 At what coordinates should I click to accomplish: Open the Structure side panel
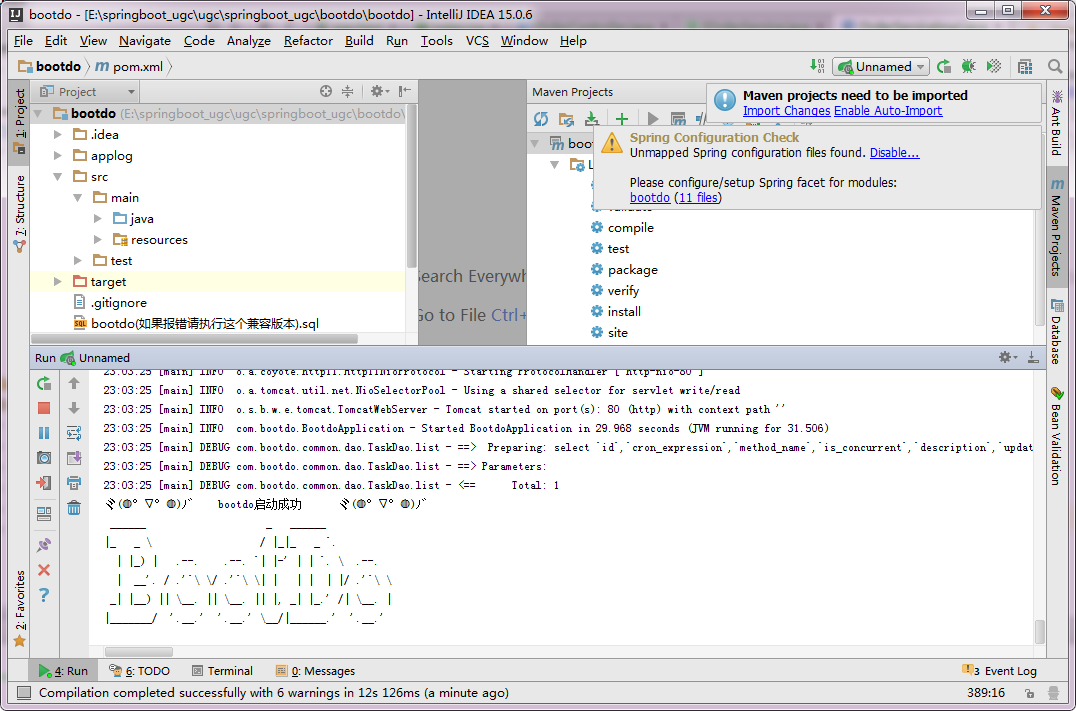(x=19, y=214)
